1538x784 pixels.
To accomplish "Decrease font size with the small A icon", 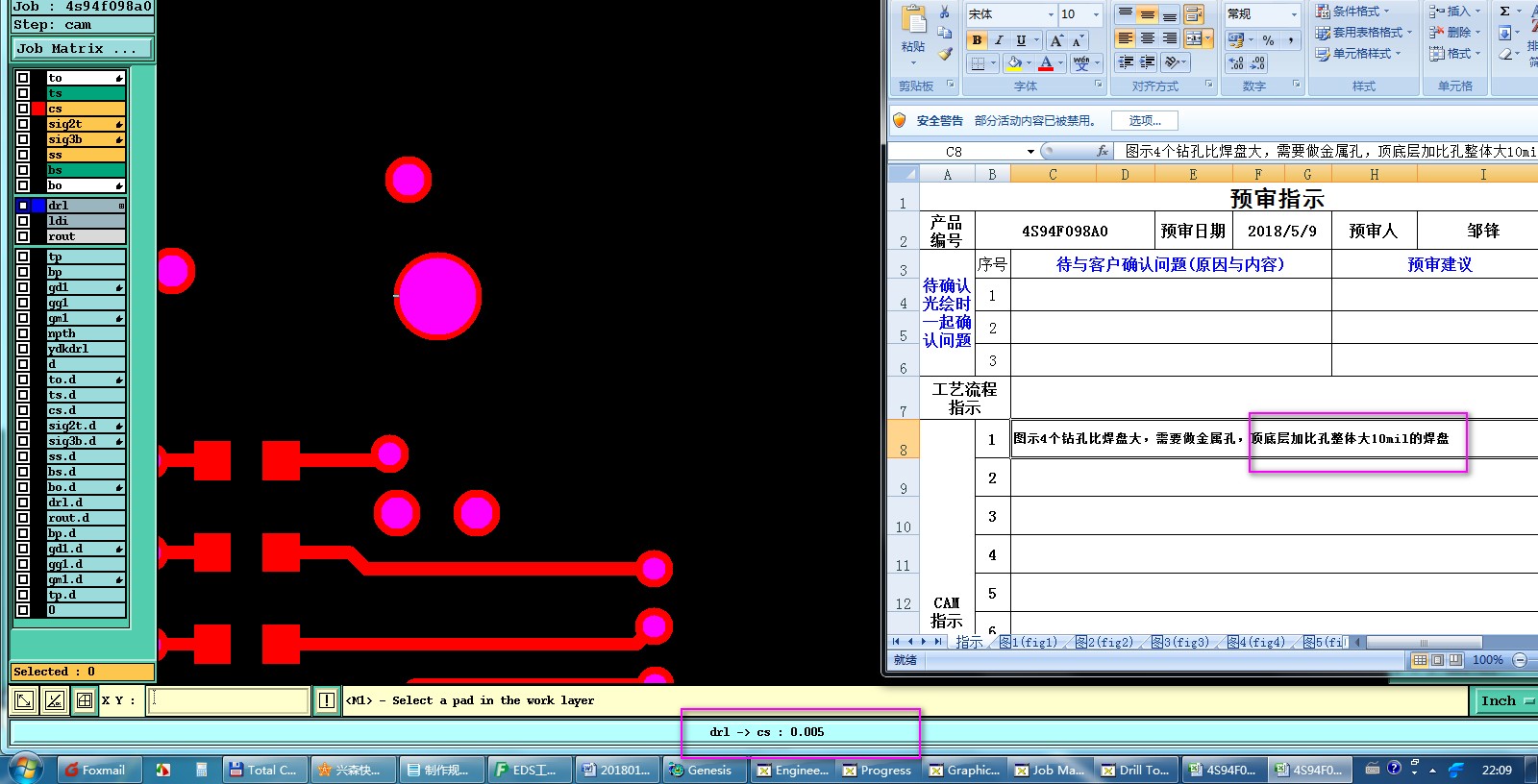I will (x=1078, y=40).
